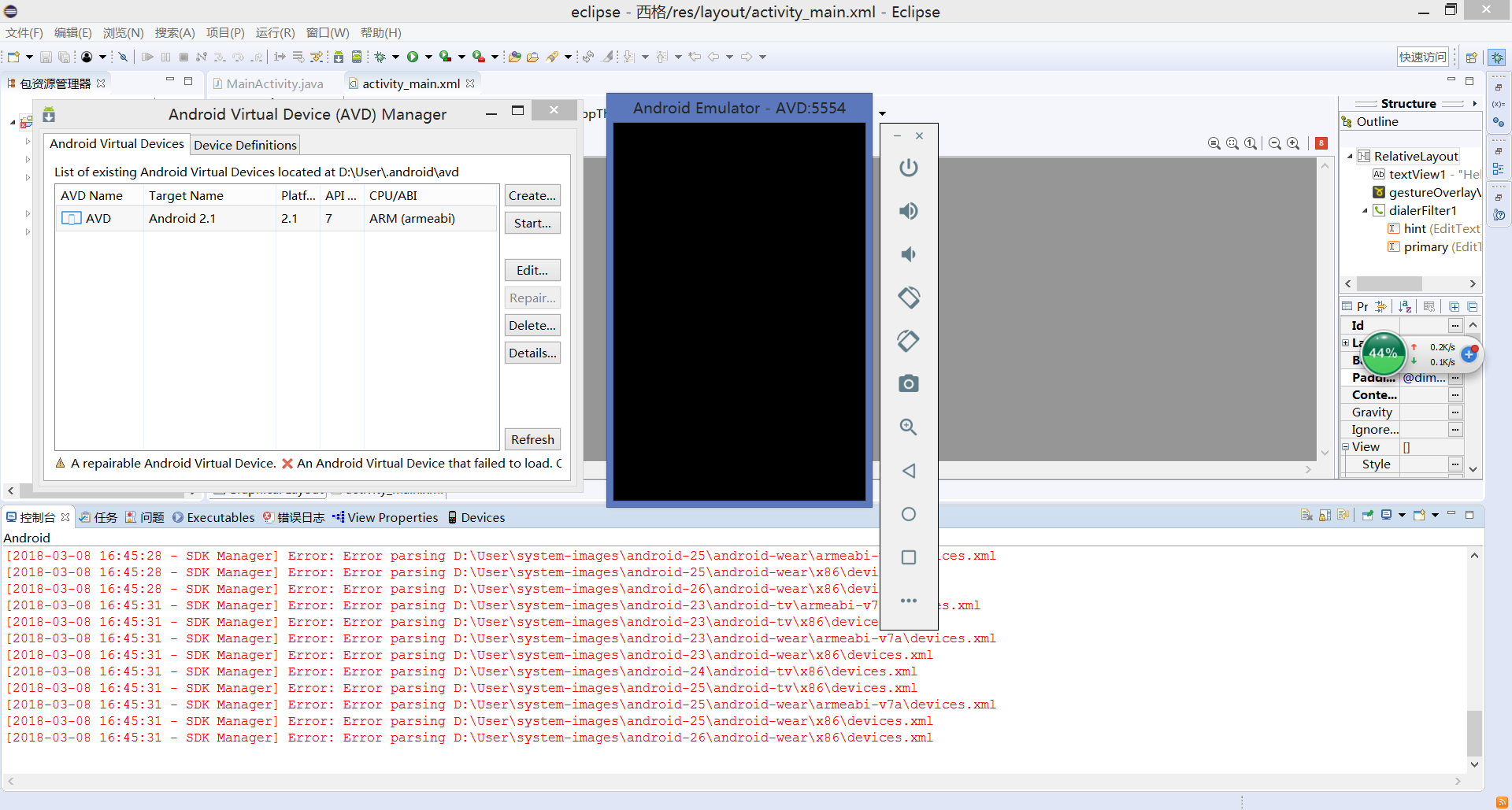Select the AVD row for Android 2.1
This screenshot has width=1512, height=810.
[x=277, y=218]
